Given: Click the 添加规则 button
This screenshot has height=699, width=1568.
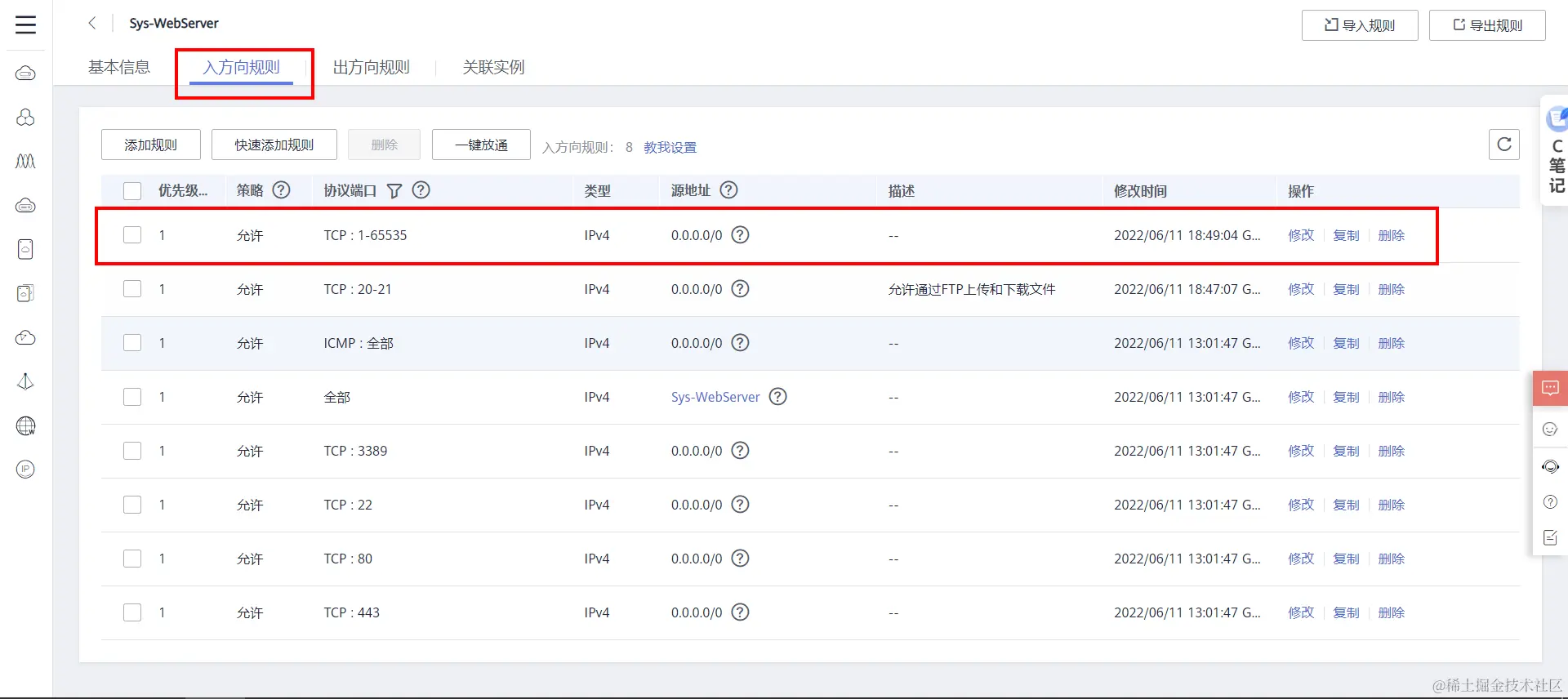Looking at the screenshot, I should click(x=151, y=145).
